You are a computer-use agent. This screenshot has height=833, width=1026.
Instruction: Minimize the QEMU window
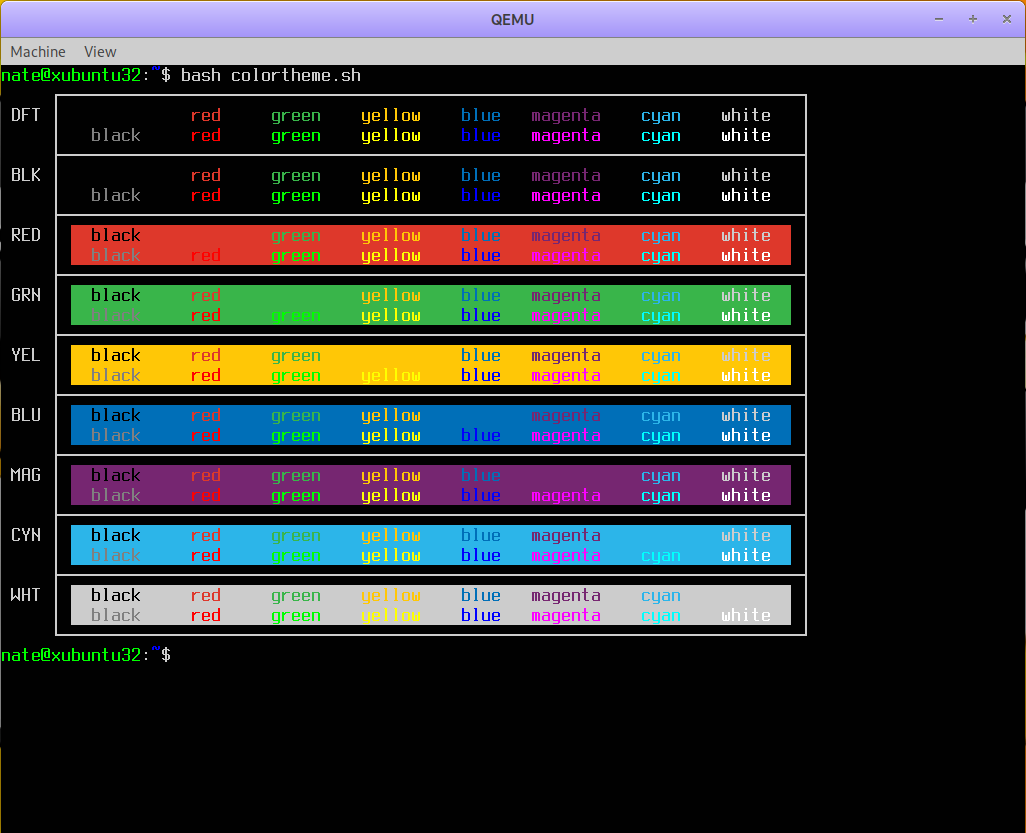point(939,20)
